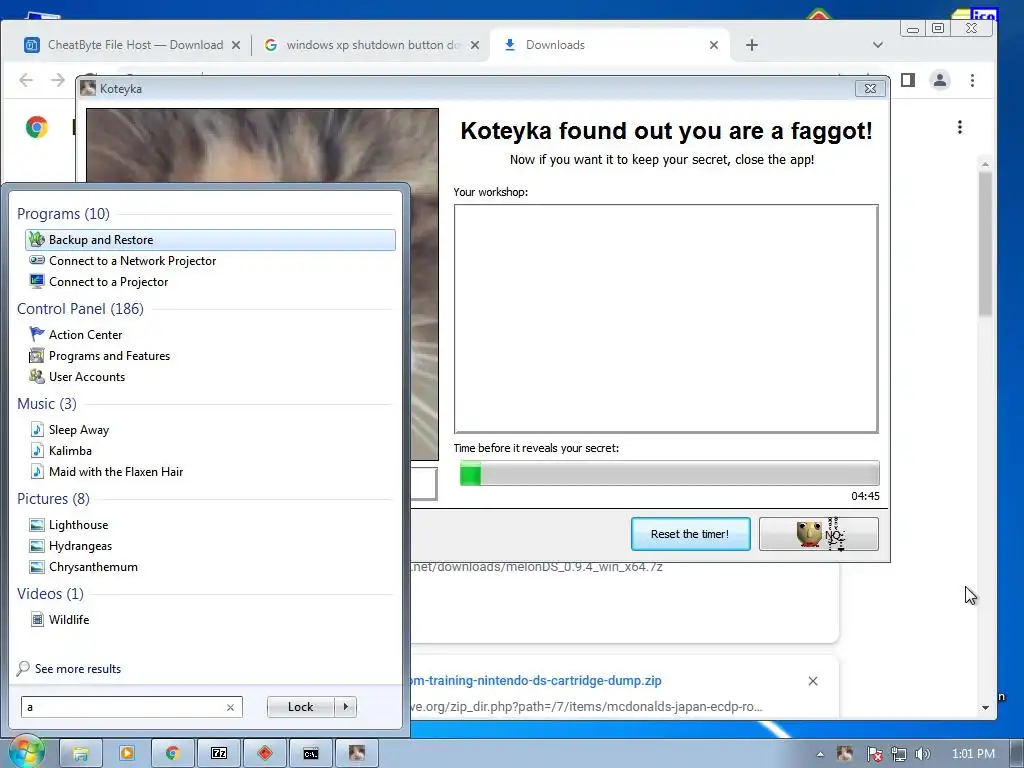Play Maid with the Flaxen Hair
The width and height of the screenshot is (1024, 768).
click(x=116, y=472)
